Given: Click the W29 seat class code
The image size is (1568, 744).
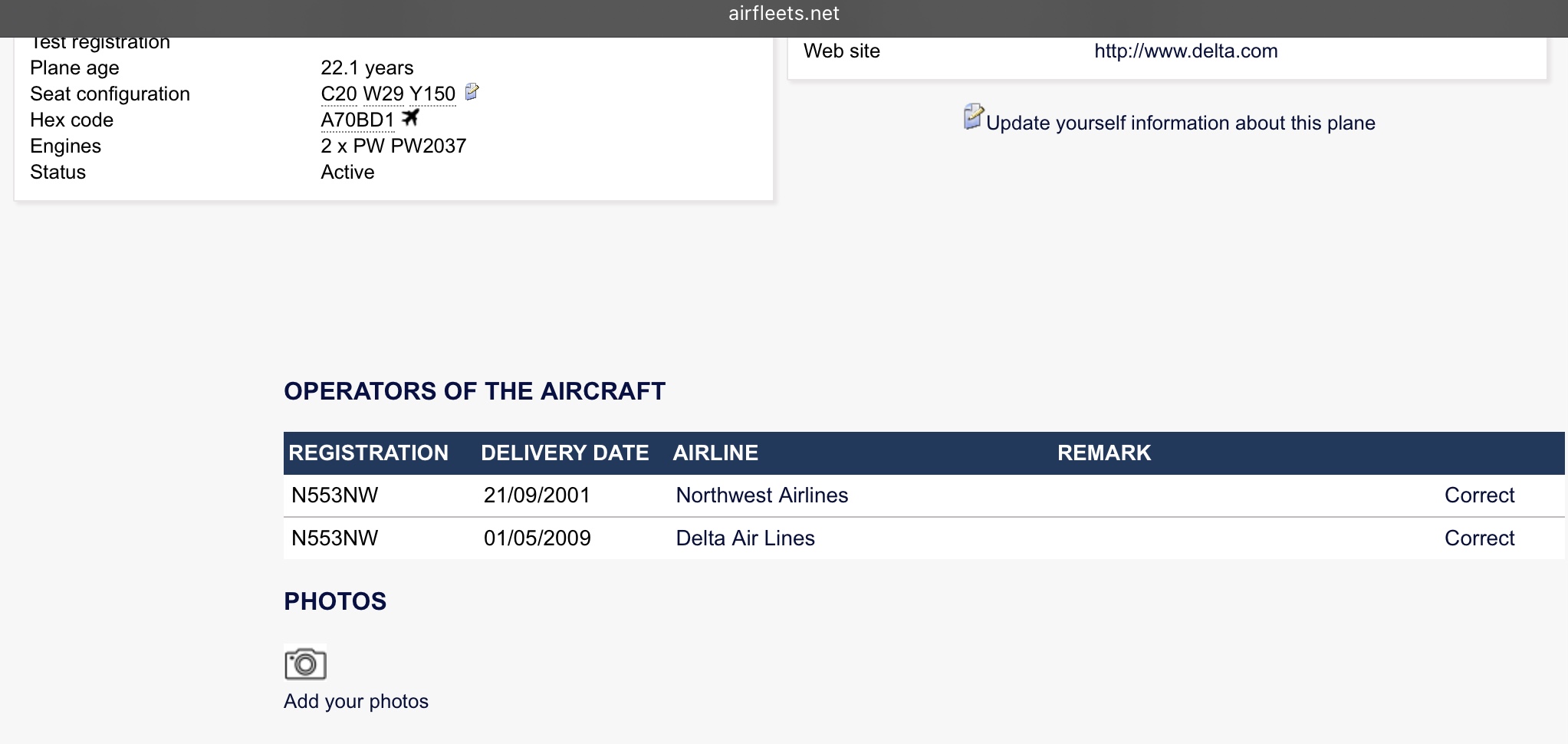Looking at the screenshot, I should click(x=383, y=94).
